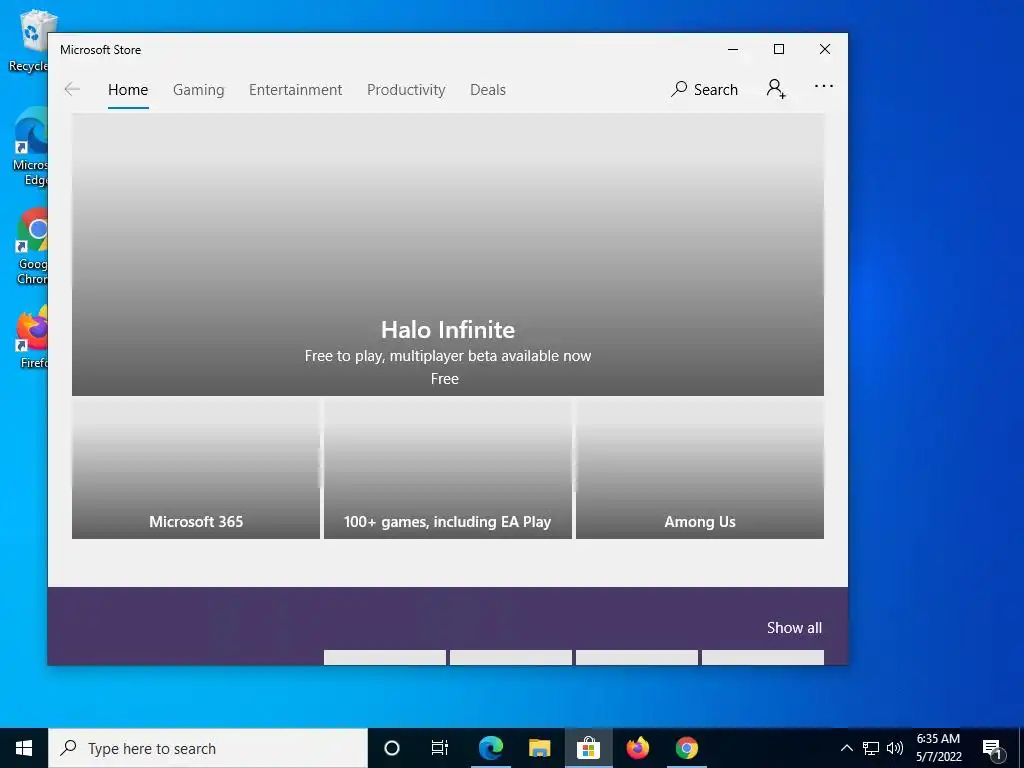Select the Google Chrome desktop shortcut
Viewport: 1024px width, 768px height.
click(31, 247)
